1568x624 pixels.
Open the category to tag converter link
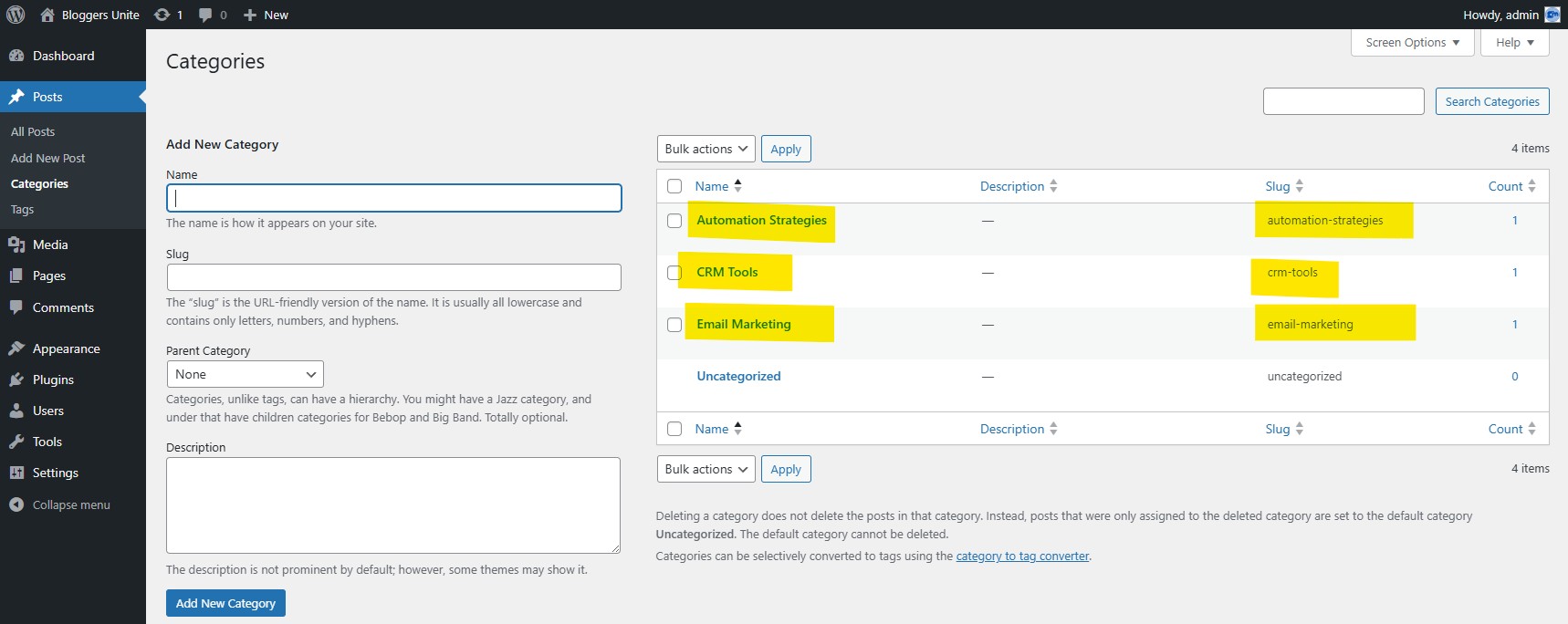click(x=1022, y=556)
